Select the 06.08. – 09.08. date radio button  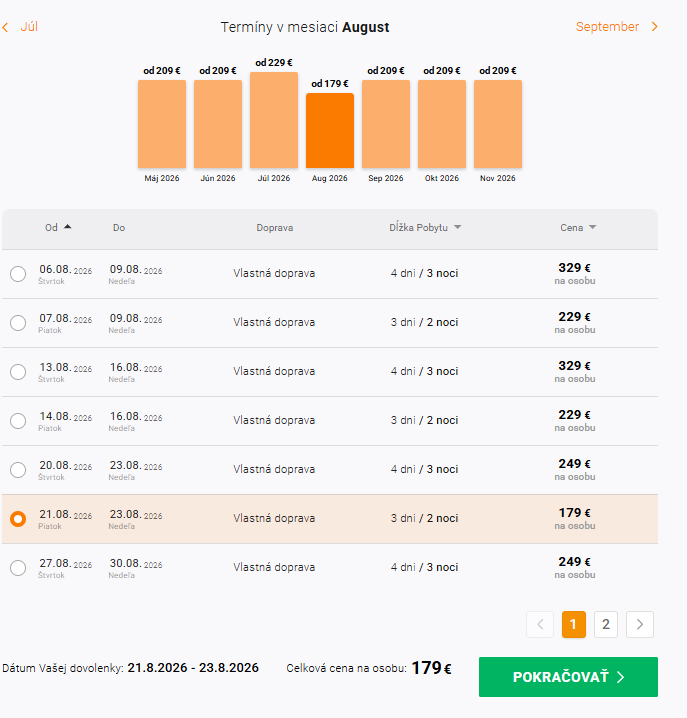[18, 274]
